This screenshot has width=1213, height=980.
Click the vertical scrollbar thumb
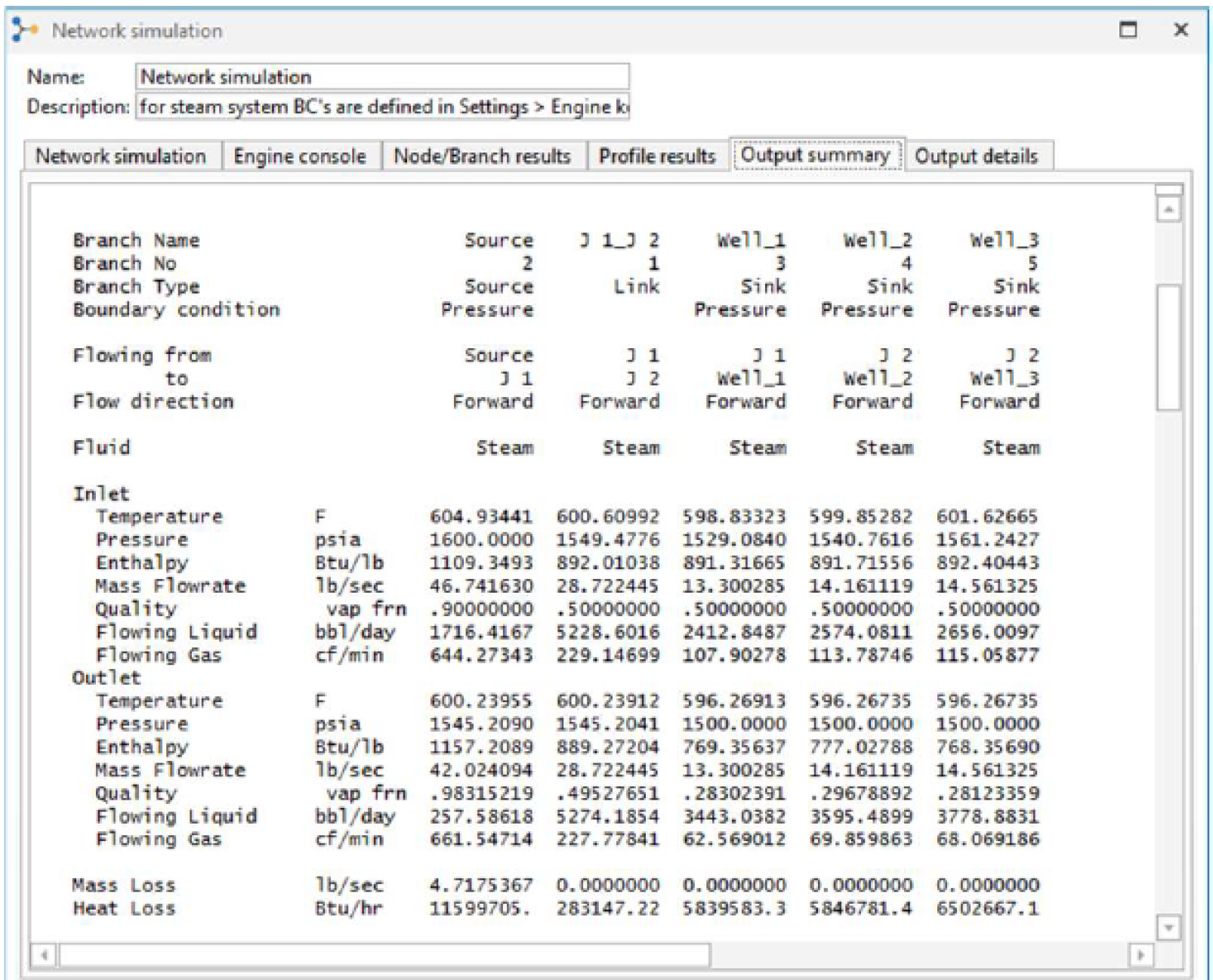[1168, 347]
